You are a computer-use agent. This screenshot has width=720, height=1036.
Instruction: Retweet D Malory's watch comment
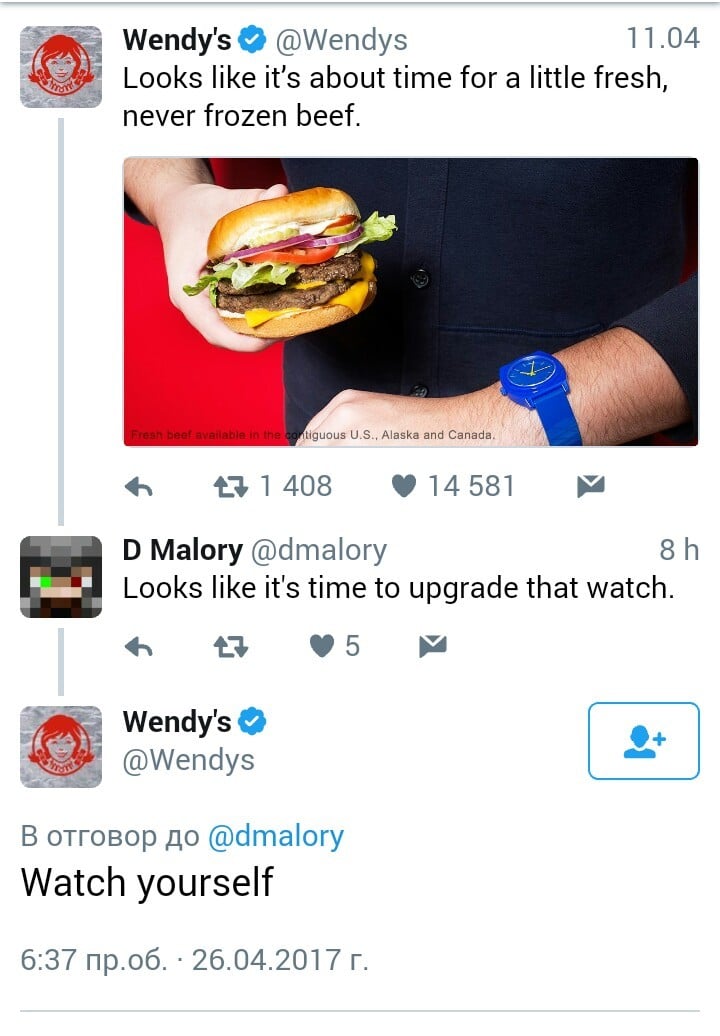[231, 647]
